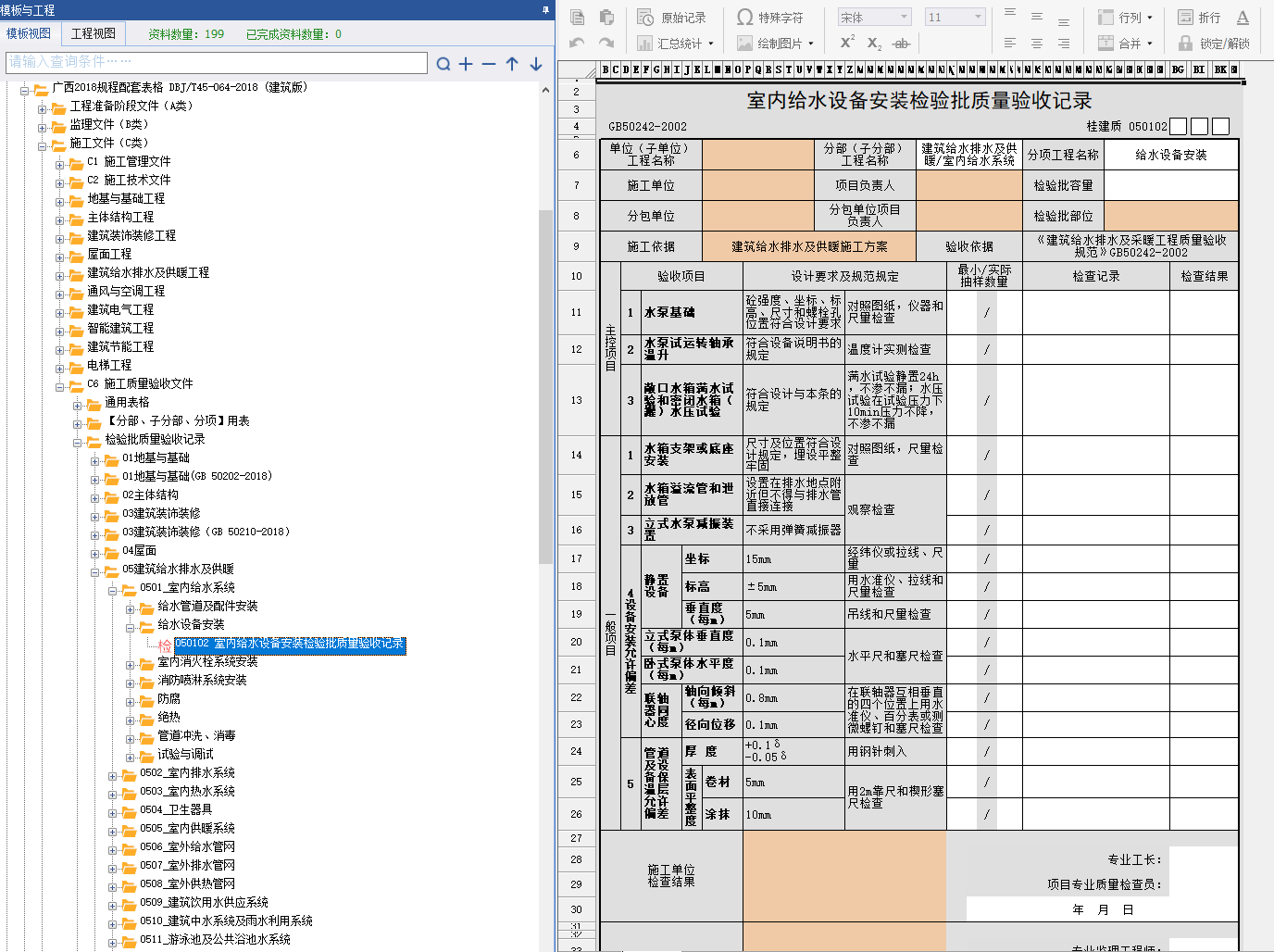Select 建筑电气工程 tree item
The width and height of the screenshot is (1274, 952).
[120, 309]
